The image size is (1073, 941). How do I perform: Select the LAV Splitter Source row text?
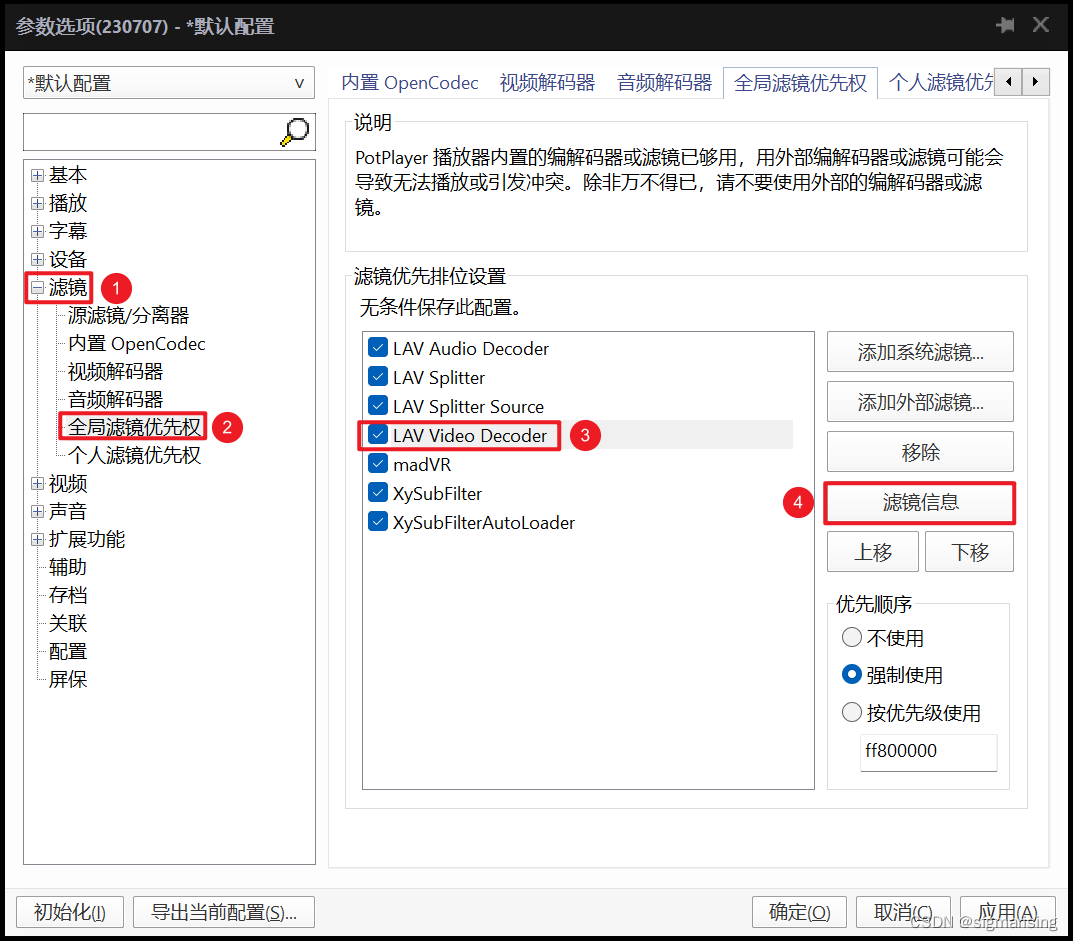468,407
